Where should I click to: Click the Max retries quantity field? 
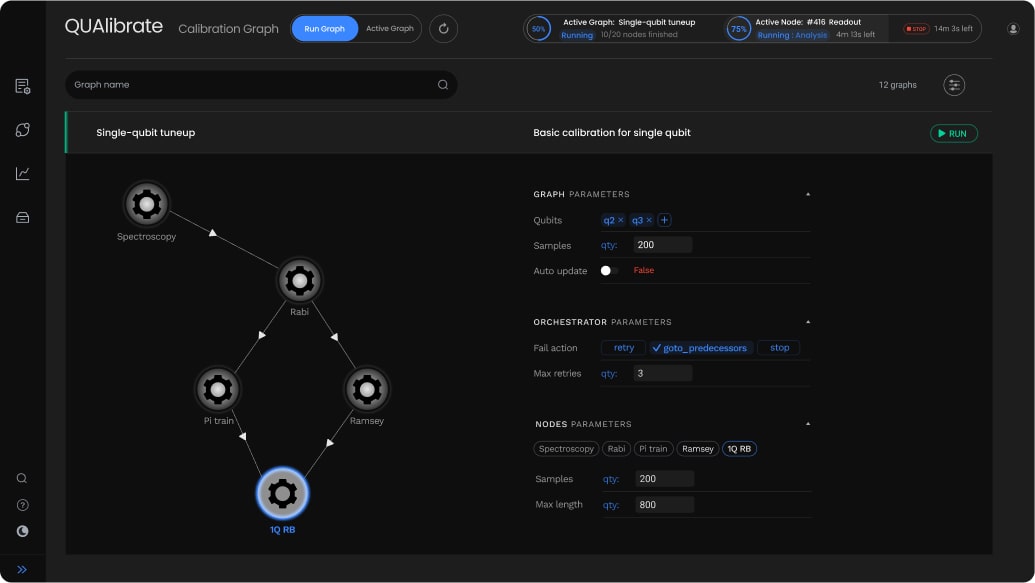pyautogui.click(x=662, y=373)
